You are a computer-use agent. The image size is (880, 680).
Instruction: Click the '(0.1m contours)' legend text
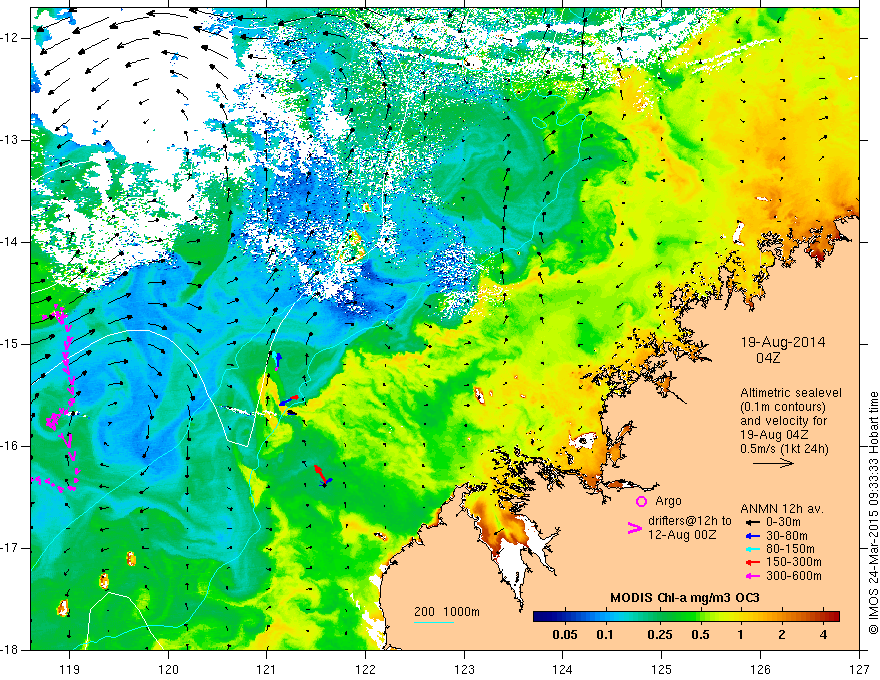[x=783, y=407]
